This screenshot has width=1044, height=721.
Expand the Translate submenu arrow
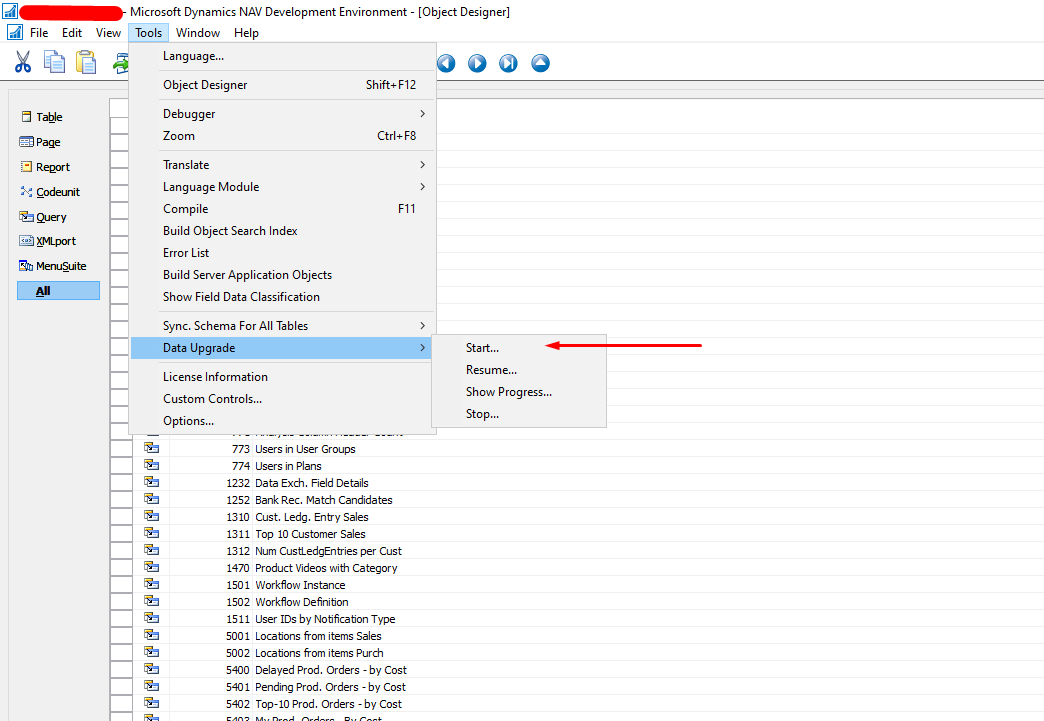[x=422, y=164]
